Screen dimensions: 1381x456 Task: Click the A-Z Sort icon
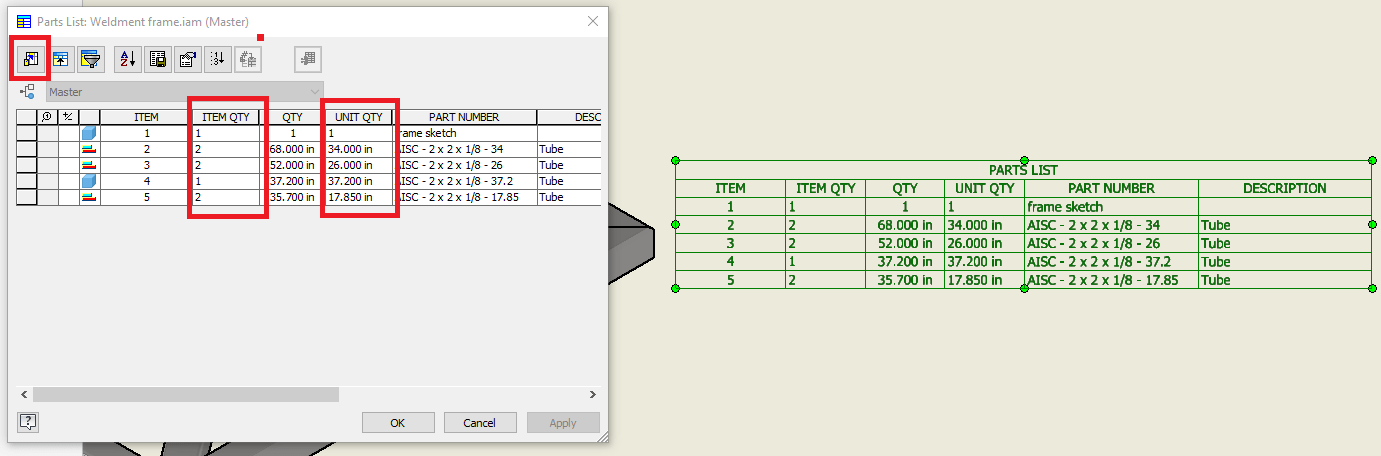[x=128, y=59]
